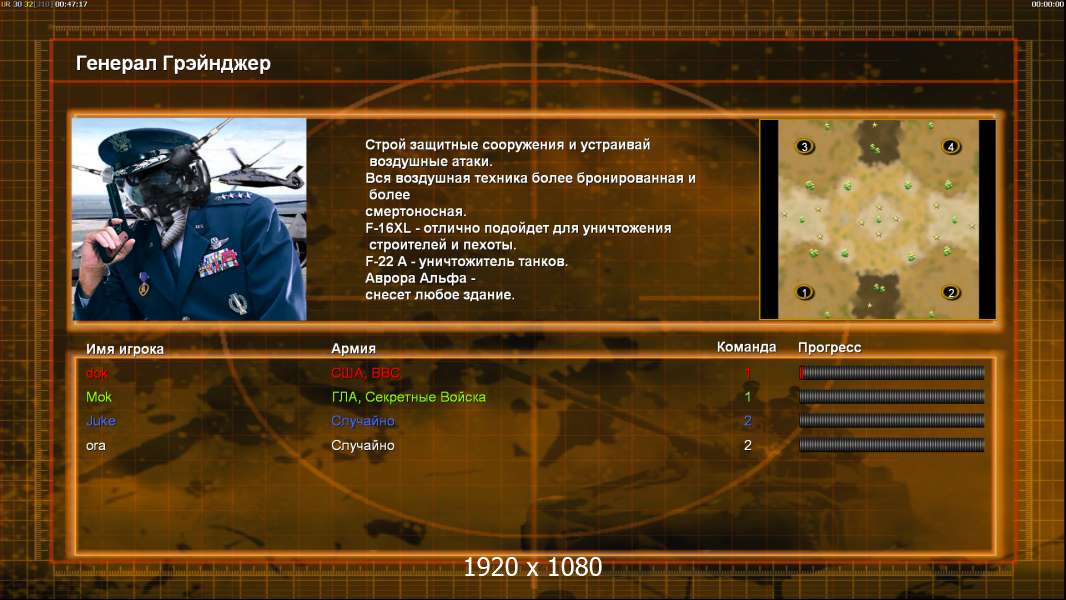Viewport: 1066px width, 600px height.
Task: Click the title 'Генерал Грэйнджер'
Action: coord(173,63)
